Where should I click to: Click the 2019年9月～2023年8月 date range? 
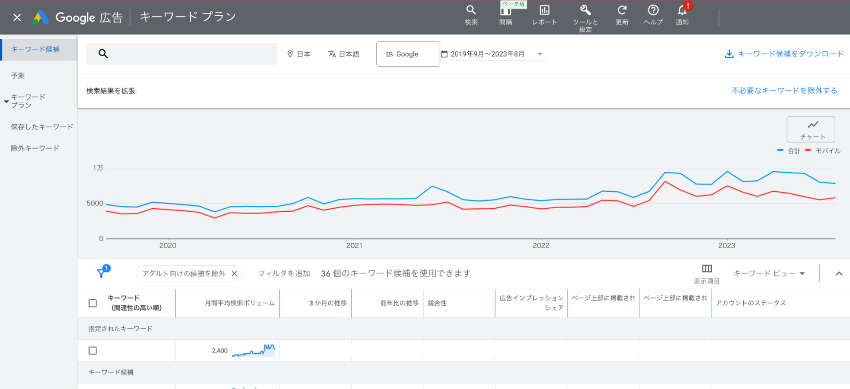(x=488, y=54)
